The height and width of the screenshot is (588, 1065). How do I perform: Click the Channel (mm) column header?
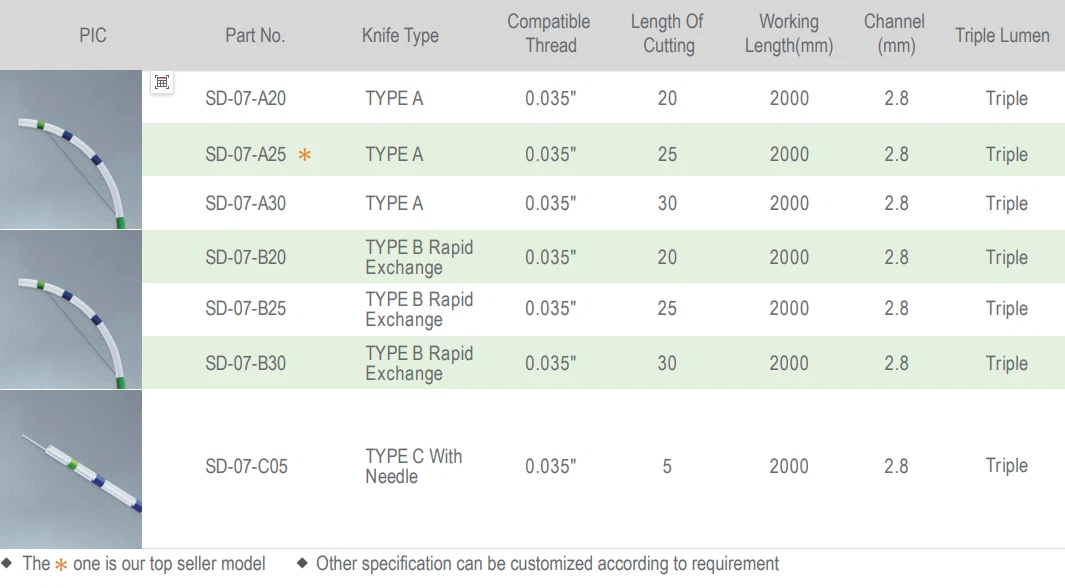(896, 34)
